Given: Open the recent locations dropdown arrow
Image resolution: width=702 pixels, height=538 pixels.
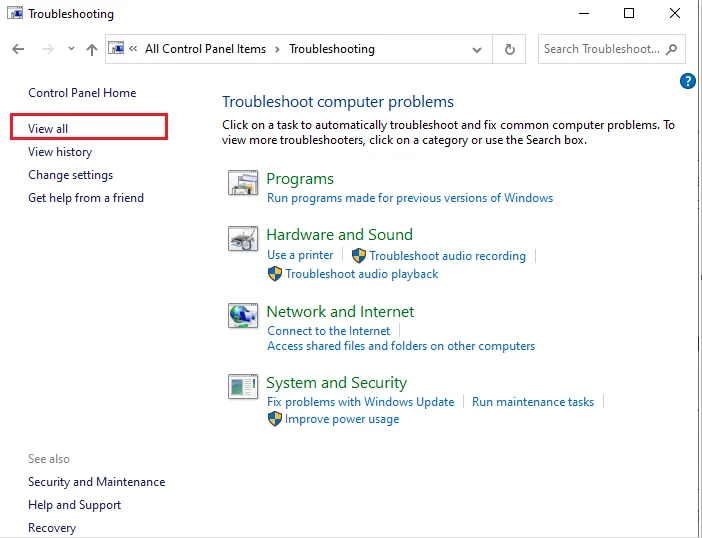Looking at the screenshot, I should point(71,49).
